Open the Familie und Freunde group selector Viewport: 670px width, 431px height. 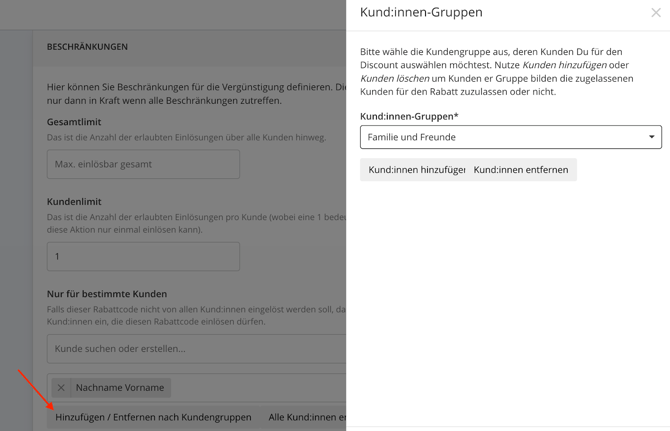(500, 137)
